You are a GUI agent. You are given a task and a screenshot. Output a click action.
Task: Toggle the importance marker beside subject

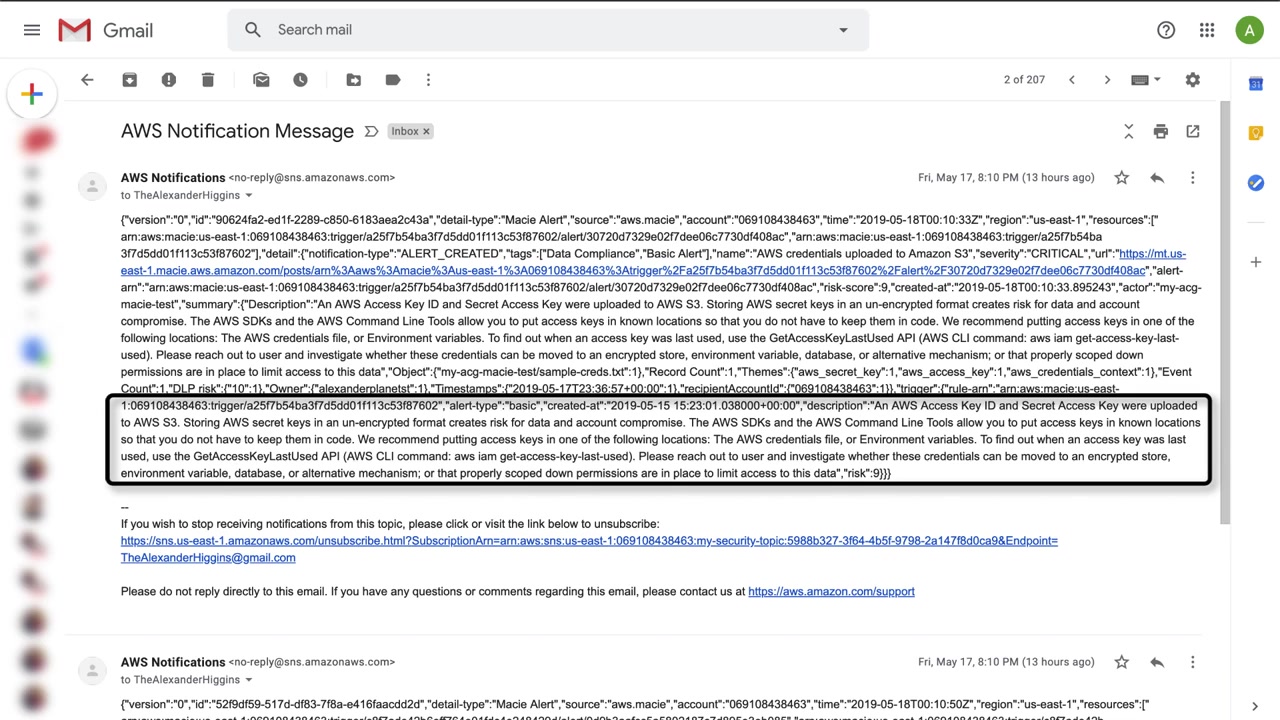click(x=371, y=131)
